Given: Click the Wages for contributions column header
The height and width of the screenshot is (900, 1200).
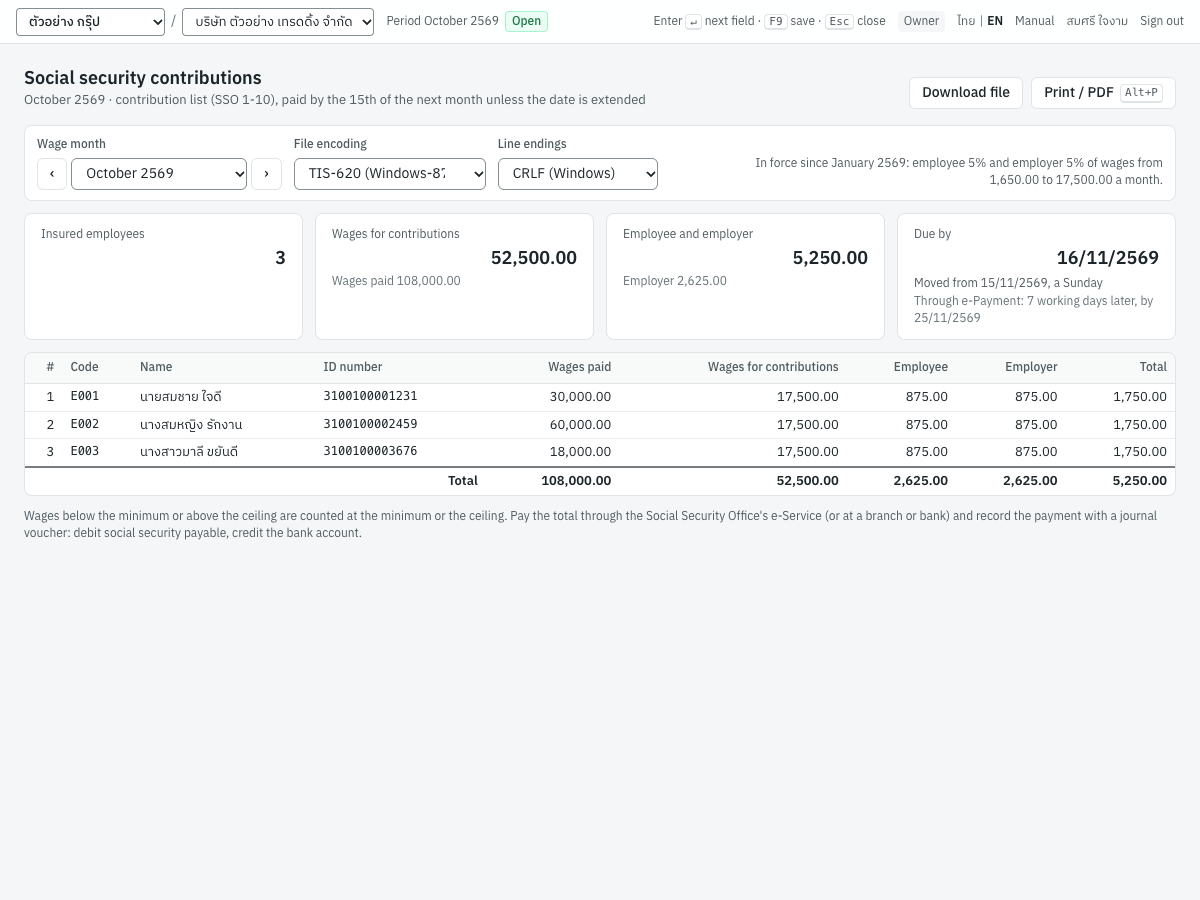Looking at the screenshot, I should [773, 367].
